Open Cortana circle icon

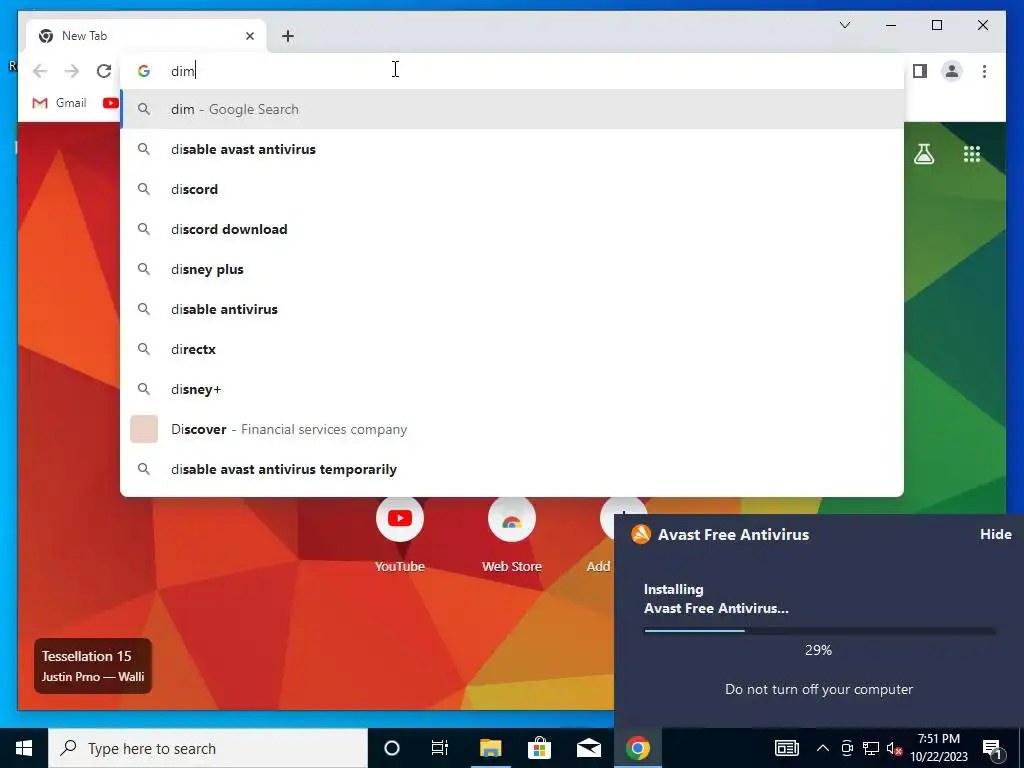tap(391, 748)
